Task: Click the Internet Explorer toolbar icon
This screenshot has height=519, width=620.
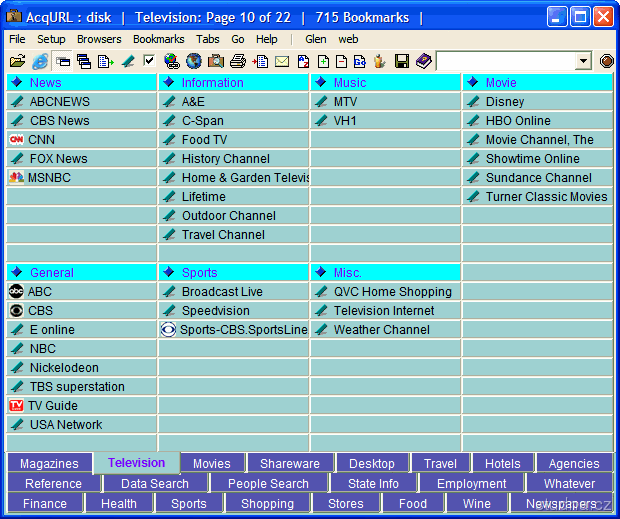Action: (39, 61)
